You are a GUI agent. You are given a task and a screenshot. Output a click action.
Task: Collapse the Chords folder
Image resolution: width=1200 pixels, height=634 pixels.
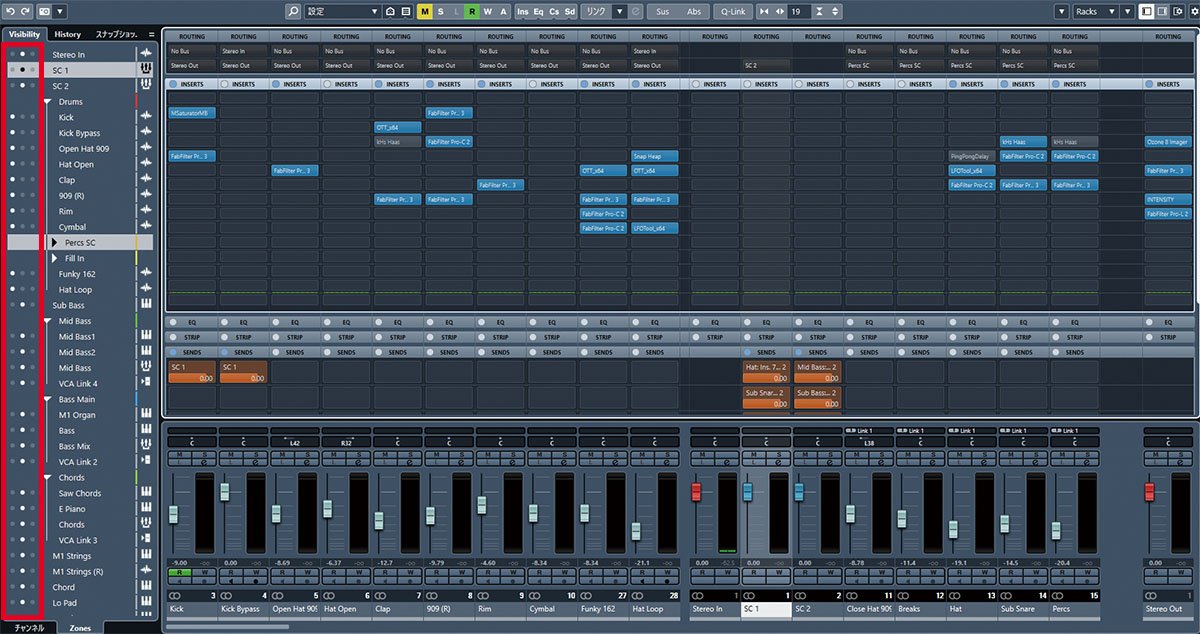(x=47, y=478)
